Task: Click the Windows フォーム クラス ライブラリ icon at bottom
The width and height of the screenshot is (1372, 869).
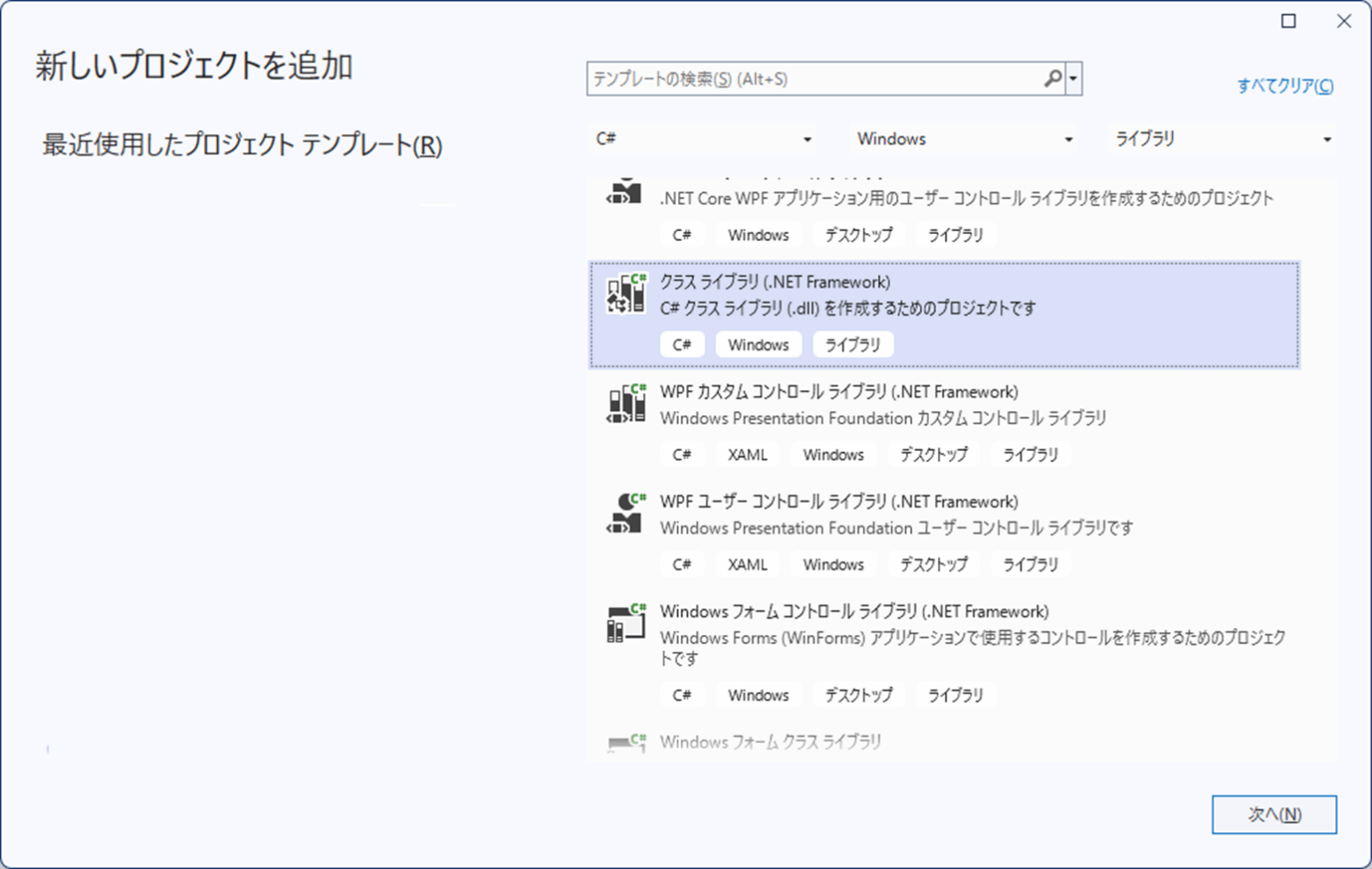Action: click(x=626, y=743)
